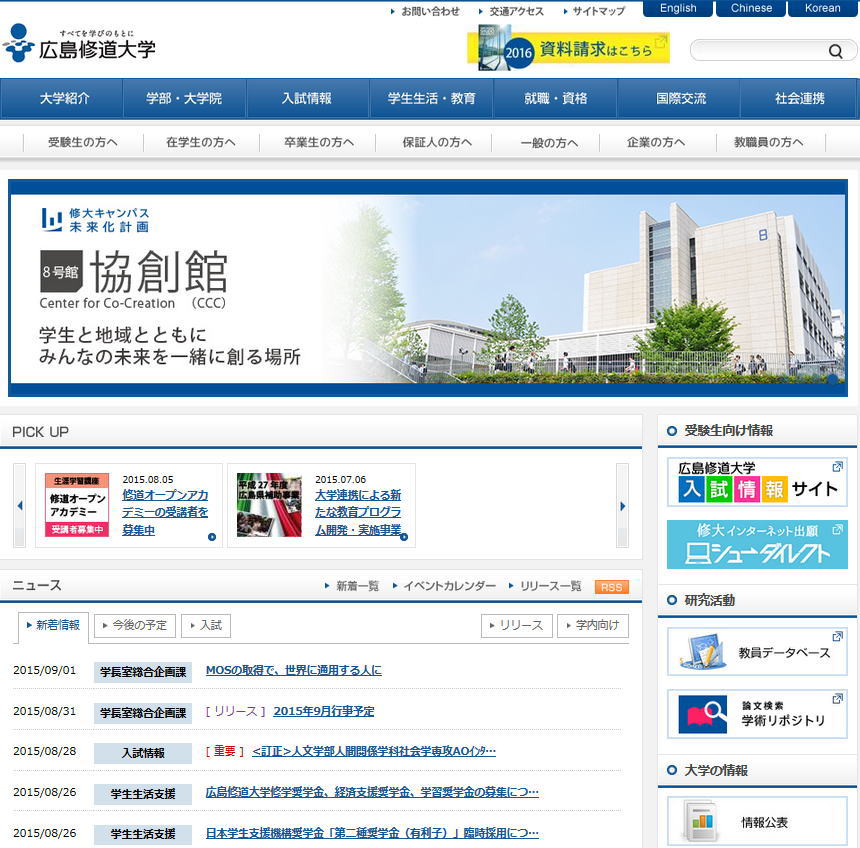The width and height of the screenshot is (860, 848).
Task: Open the MOSの取得で news article link
Action: click(293, 671)
